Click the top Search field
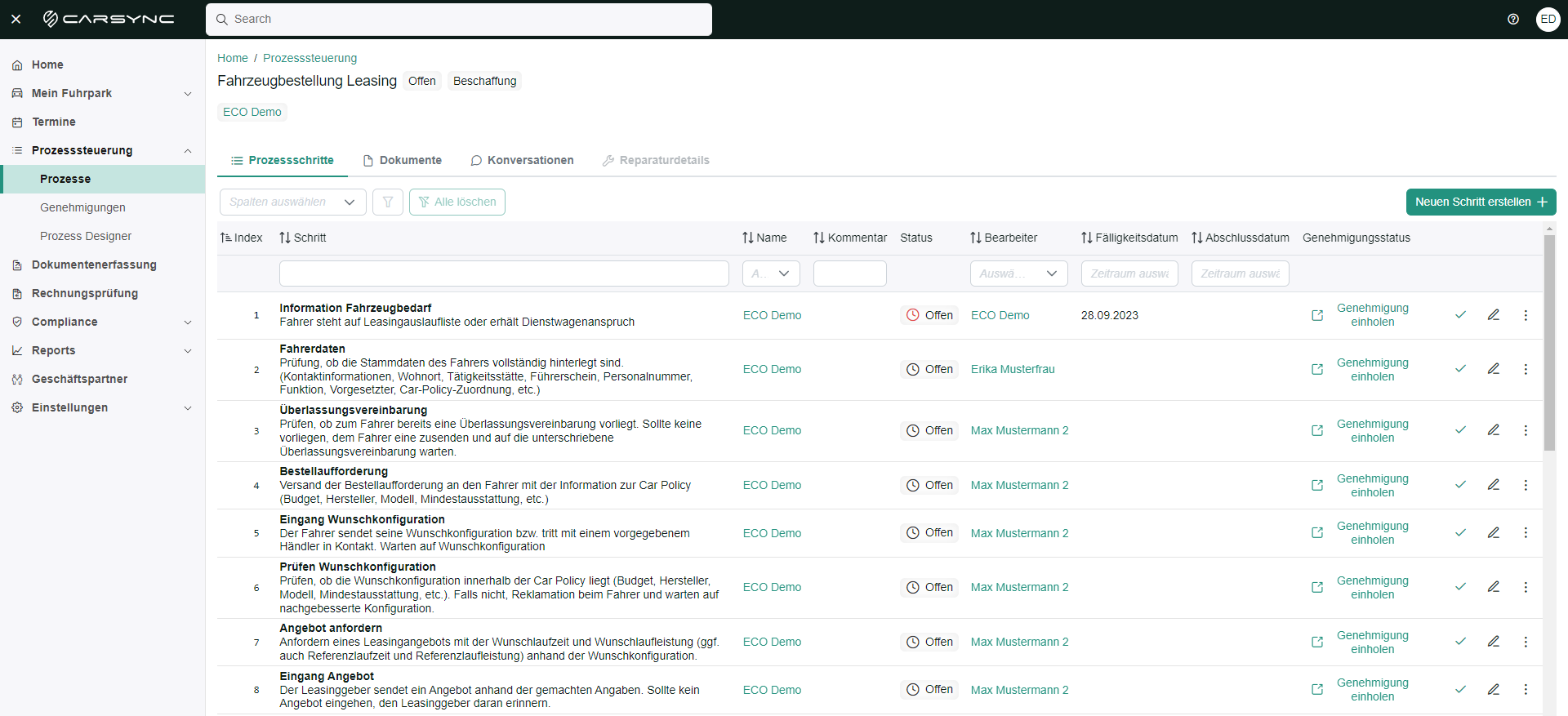 (459, 19)
